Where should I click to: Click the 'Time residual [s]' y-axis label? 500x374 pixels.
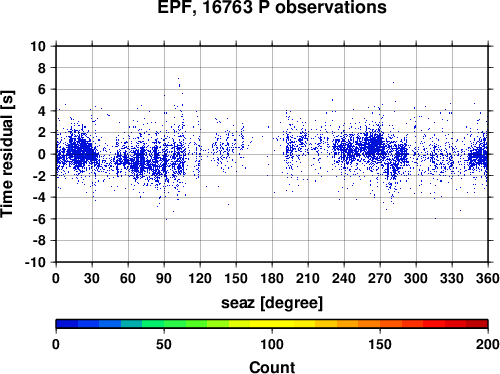(7, 154)
